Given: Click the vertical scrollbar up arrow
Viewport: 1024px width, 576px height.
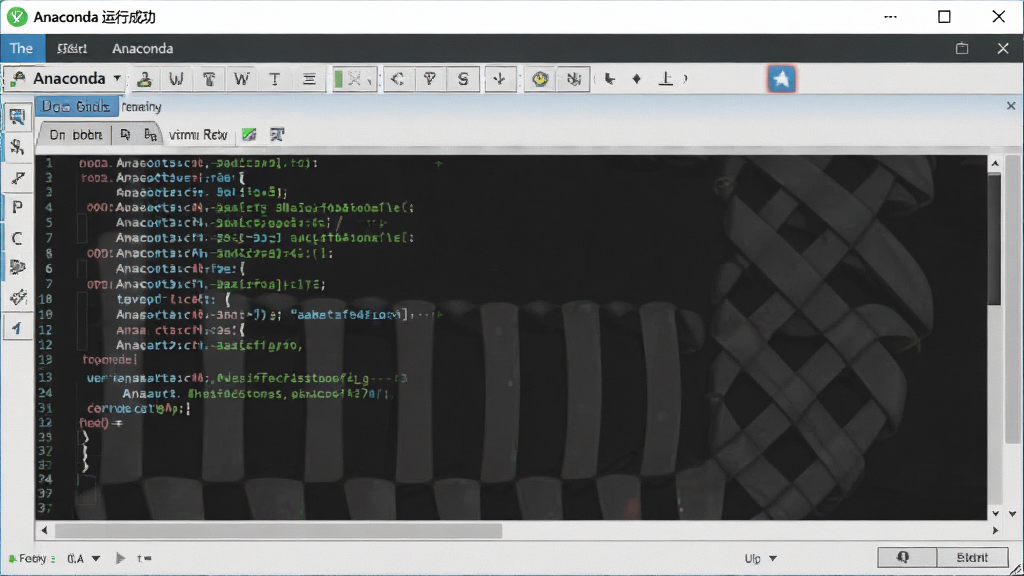Looking at the screenshot, I should pyautogui.click(x=995, y=163).
